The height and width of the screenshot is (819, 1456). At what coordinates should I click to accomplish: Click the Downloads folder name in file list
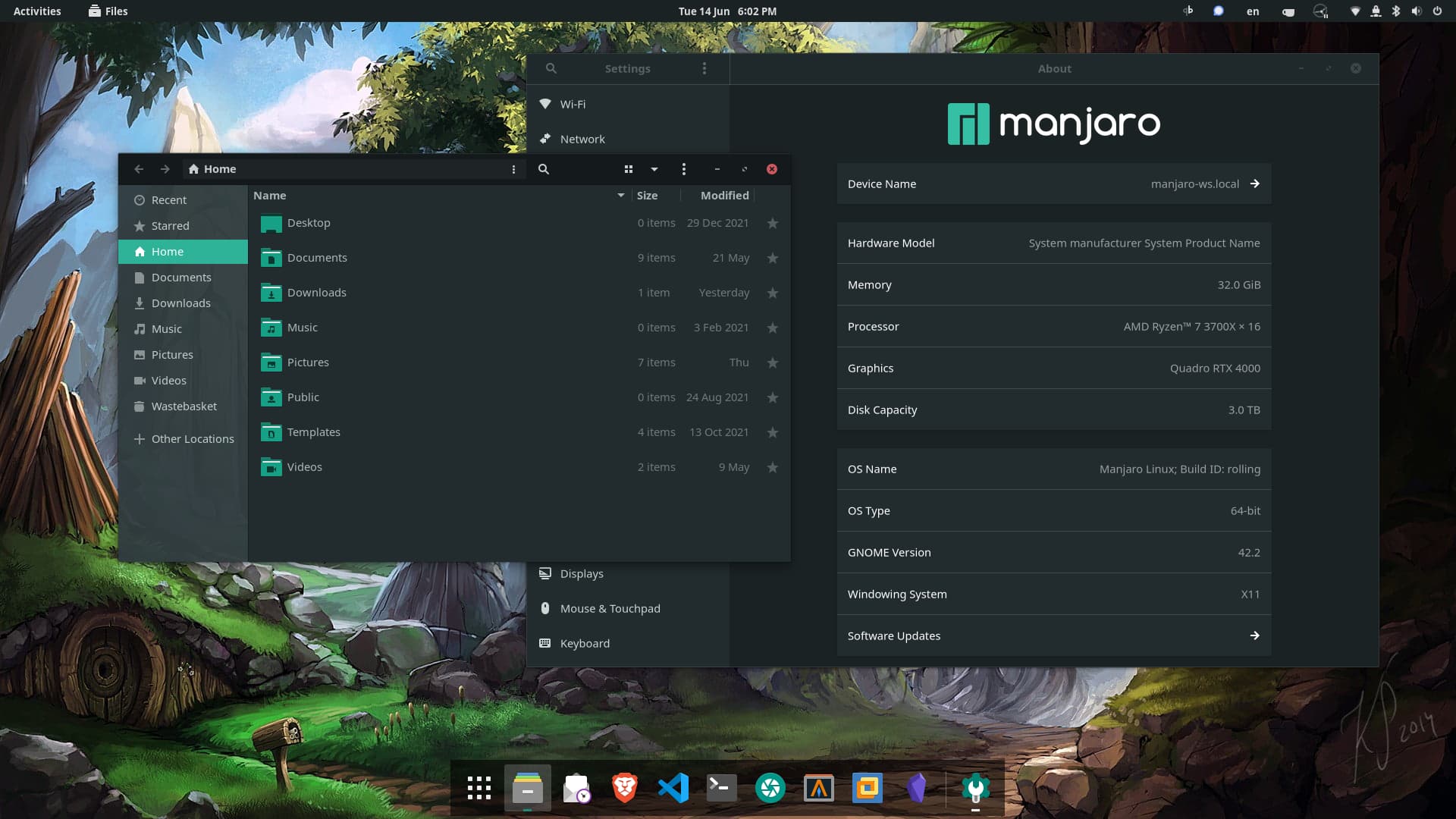coord(316,293)
